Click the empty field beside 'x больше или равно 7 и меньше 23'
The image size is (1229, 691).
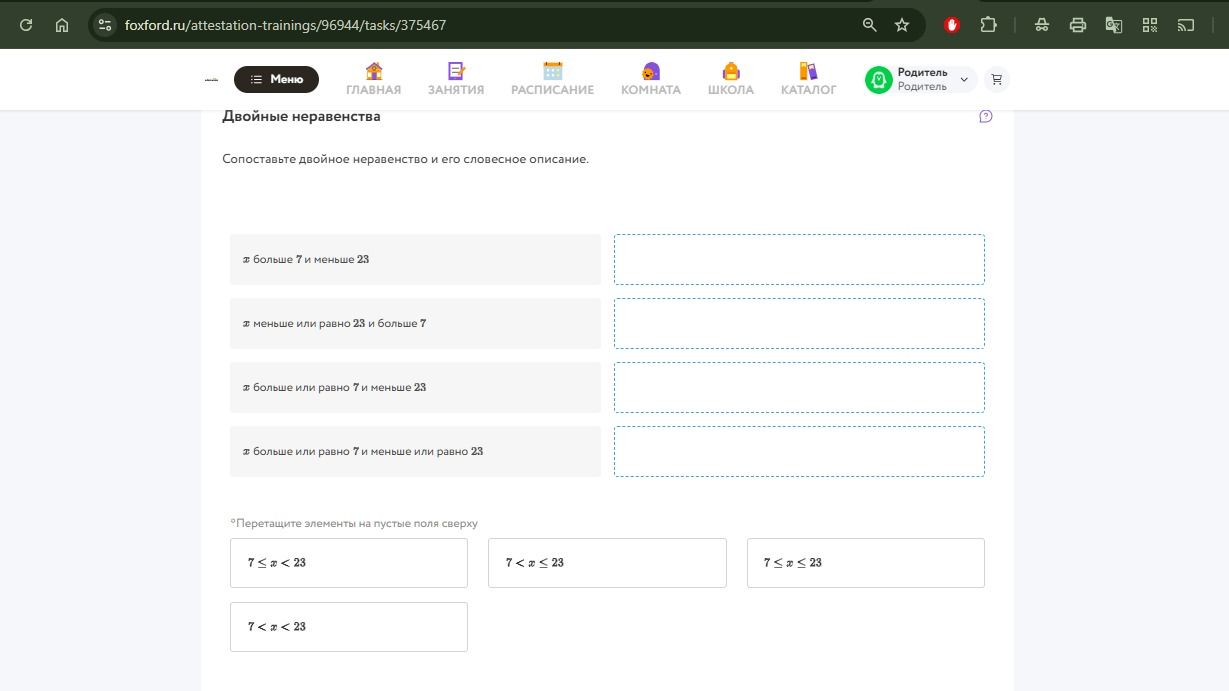799,387
